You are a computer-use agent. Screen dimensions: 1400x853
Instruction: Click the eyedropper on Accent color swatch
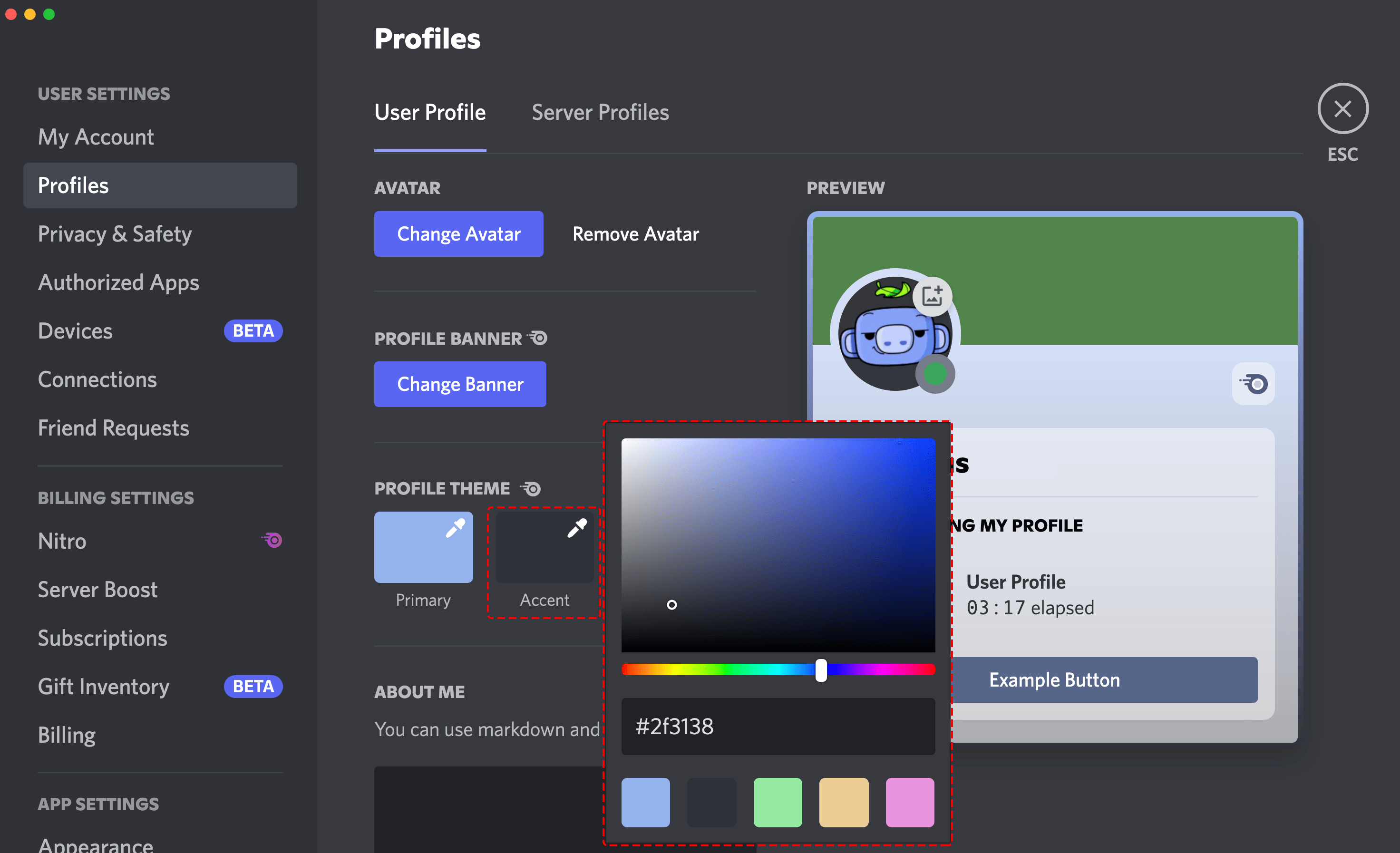[x=576, y=529]
